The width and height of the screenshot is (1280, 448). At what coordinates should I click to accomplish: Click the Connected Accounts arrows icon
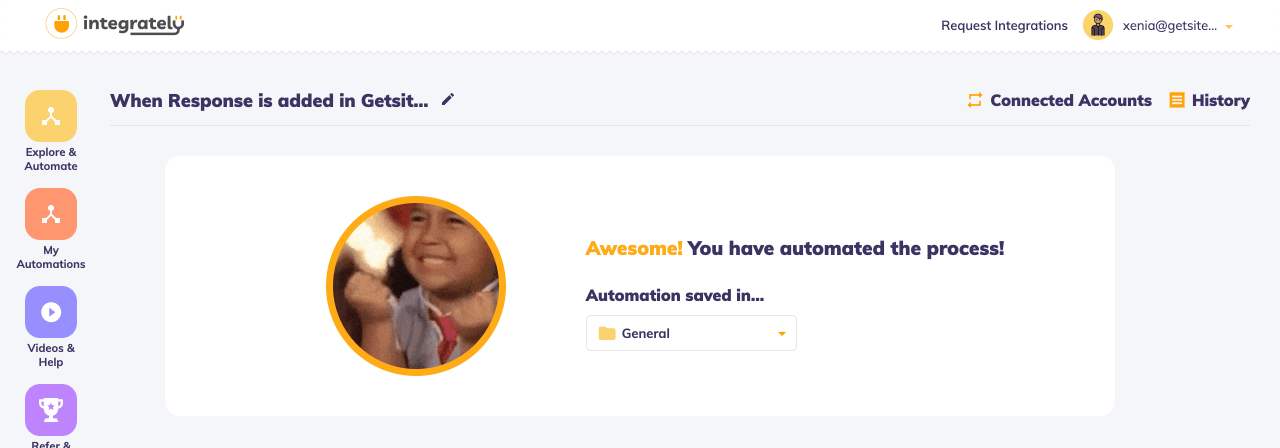[x=975, y=100]
